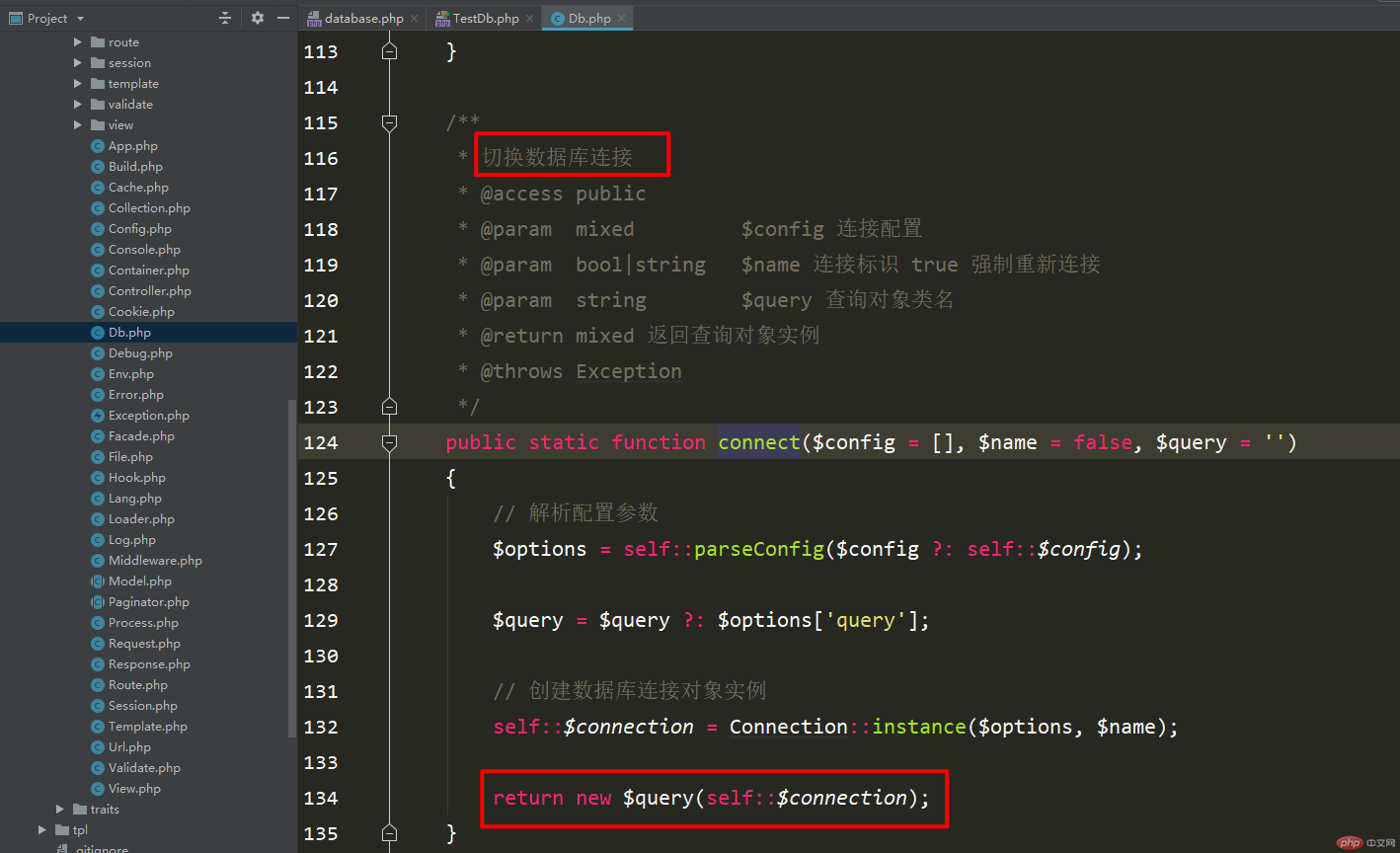Click the Loader.php class icon

coord(98,519)
